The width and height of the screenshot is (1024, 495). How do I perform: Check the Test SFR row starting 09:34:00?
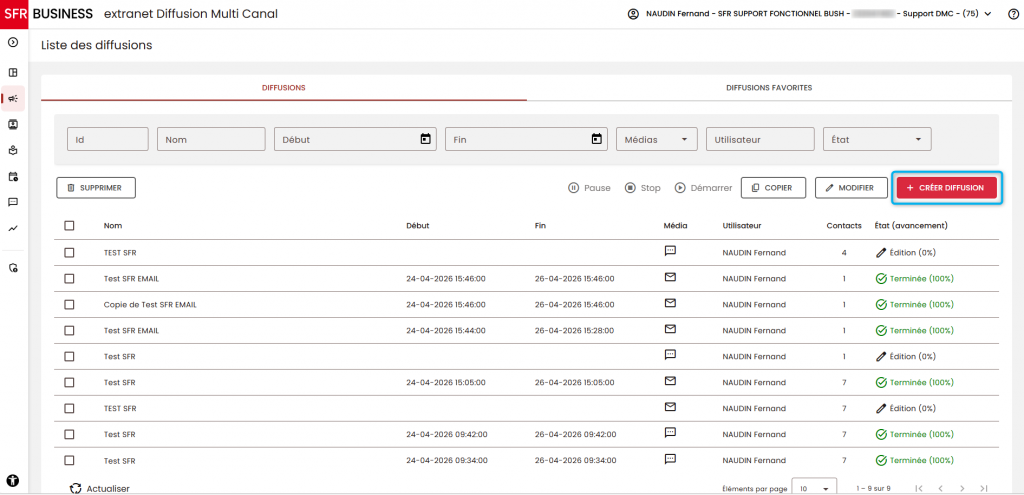point(69,460)
